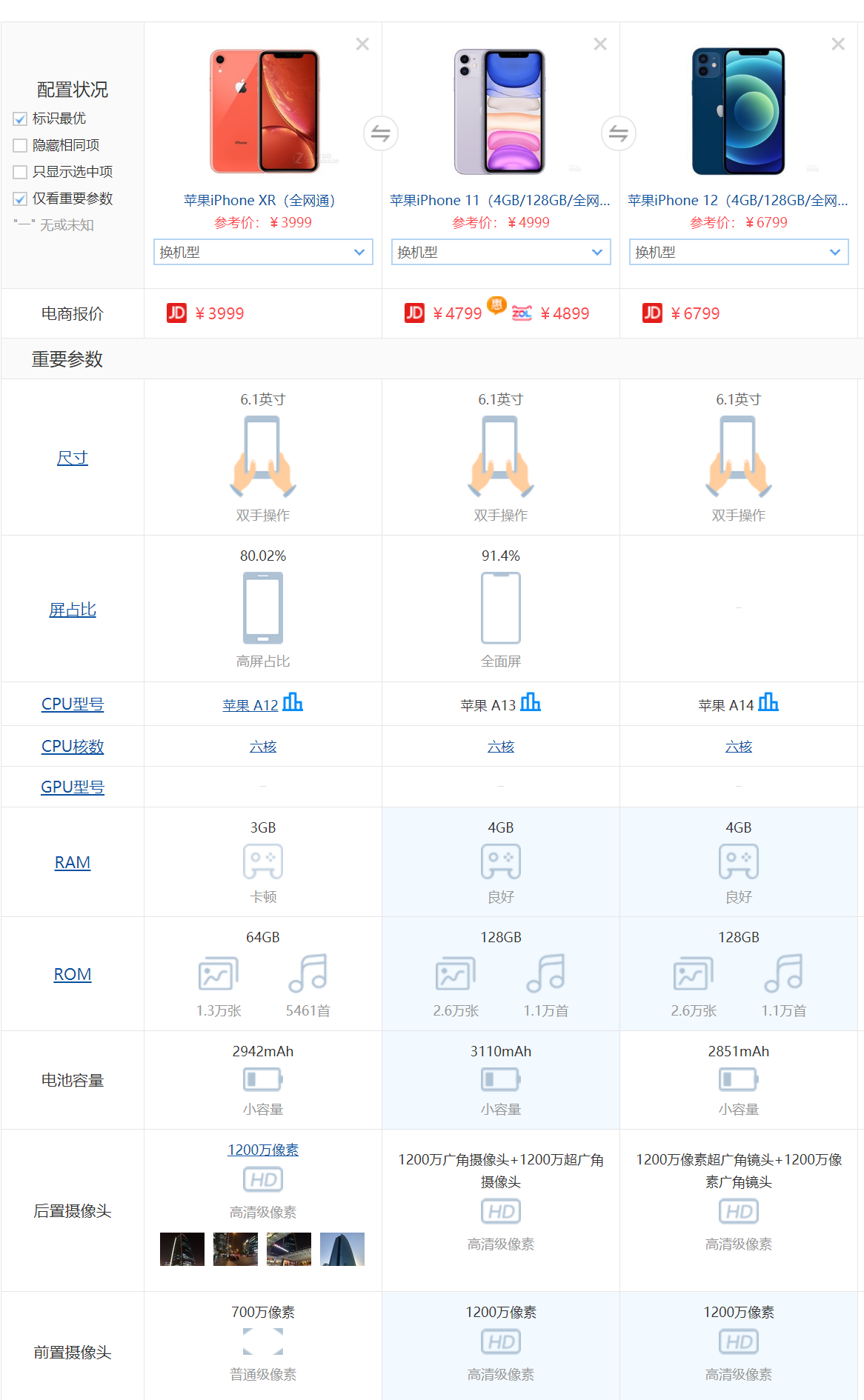
Task: Open 换机型 dropdown for iPhone 11
Action: click(501, 252)
